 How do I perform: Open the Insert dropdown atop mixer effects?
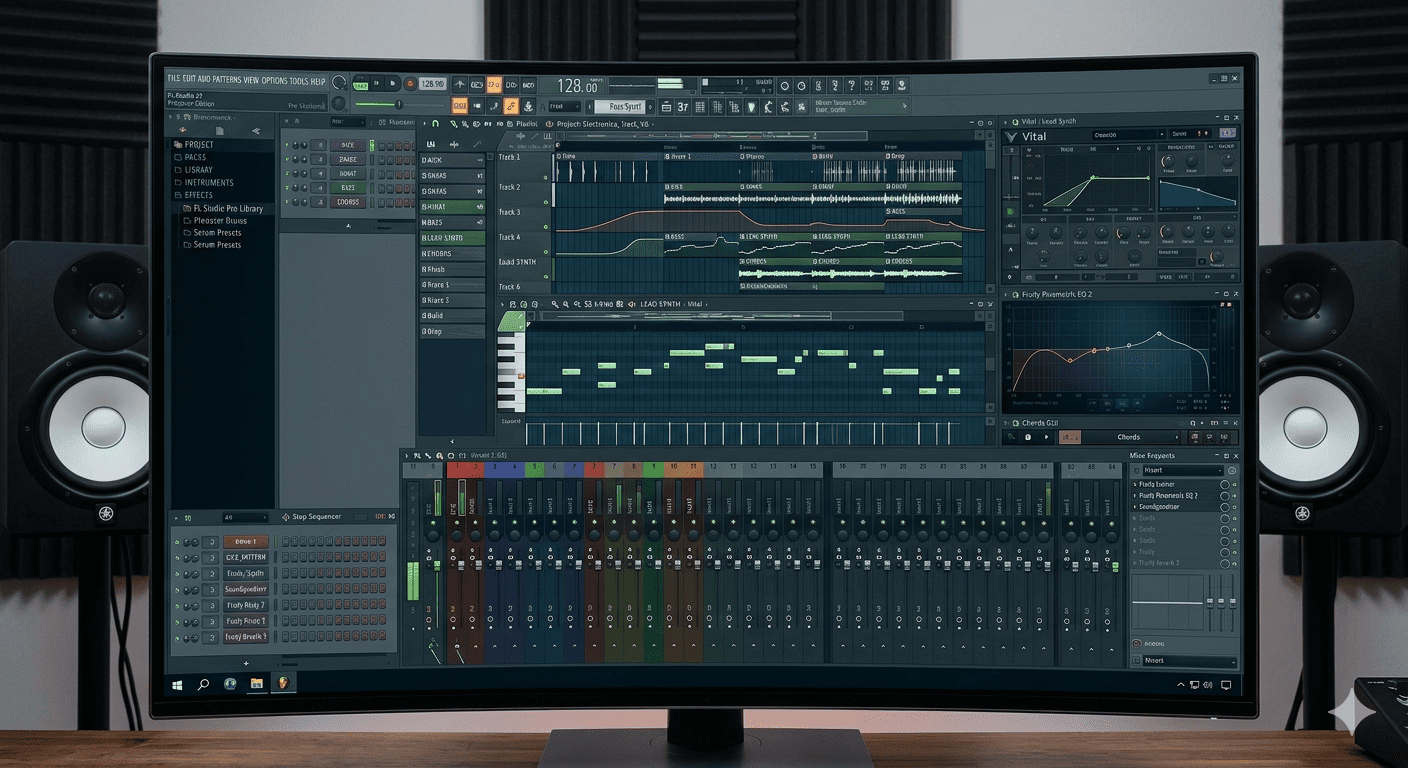(1183, 470)
